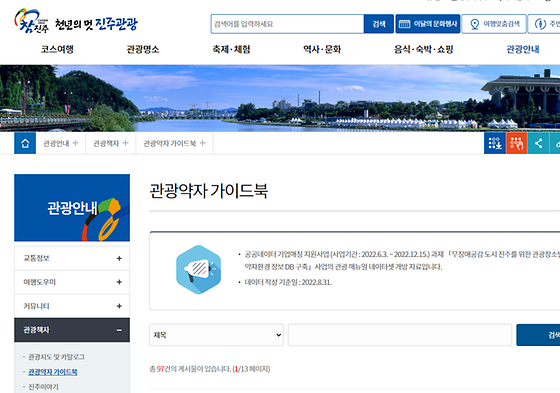
Task: Click the teal share icon
Action: point(538,143)
